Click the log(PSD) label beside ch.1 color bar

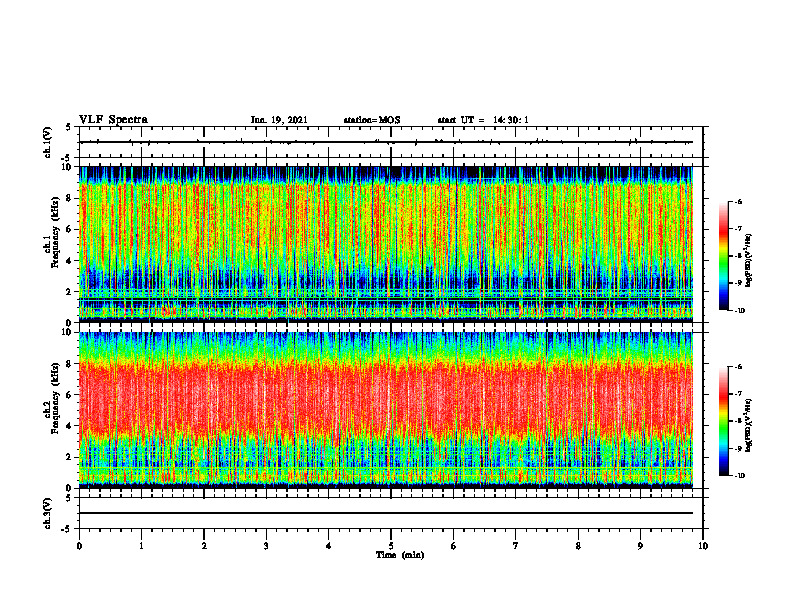click(x=750, y=261)
